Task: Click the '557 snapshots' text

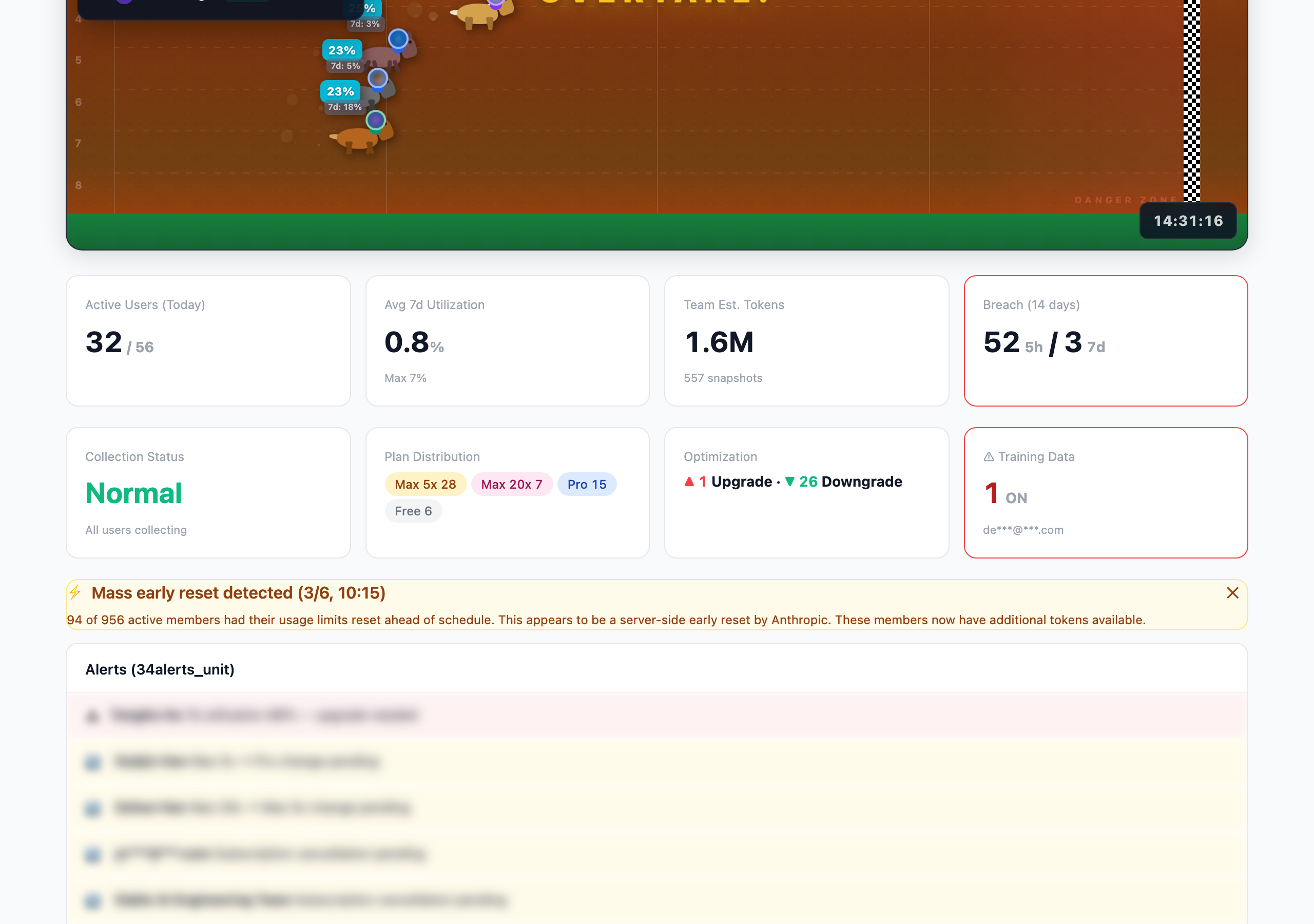Action: 723,378
